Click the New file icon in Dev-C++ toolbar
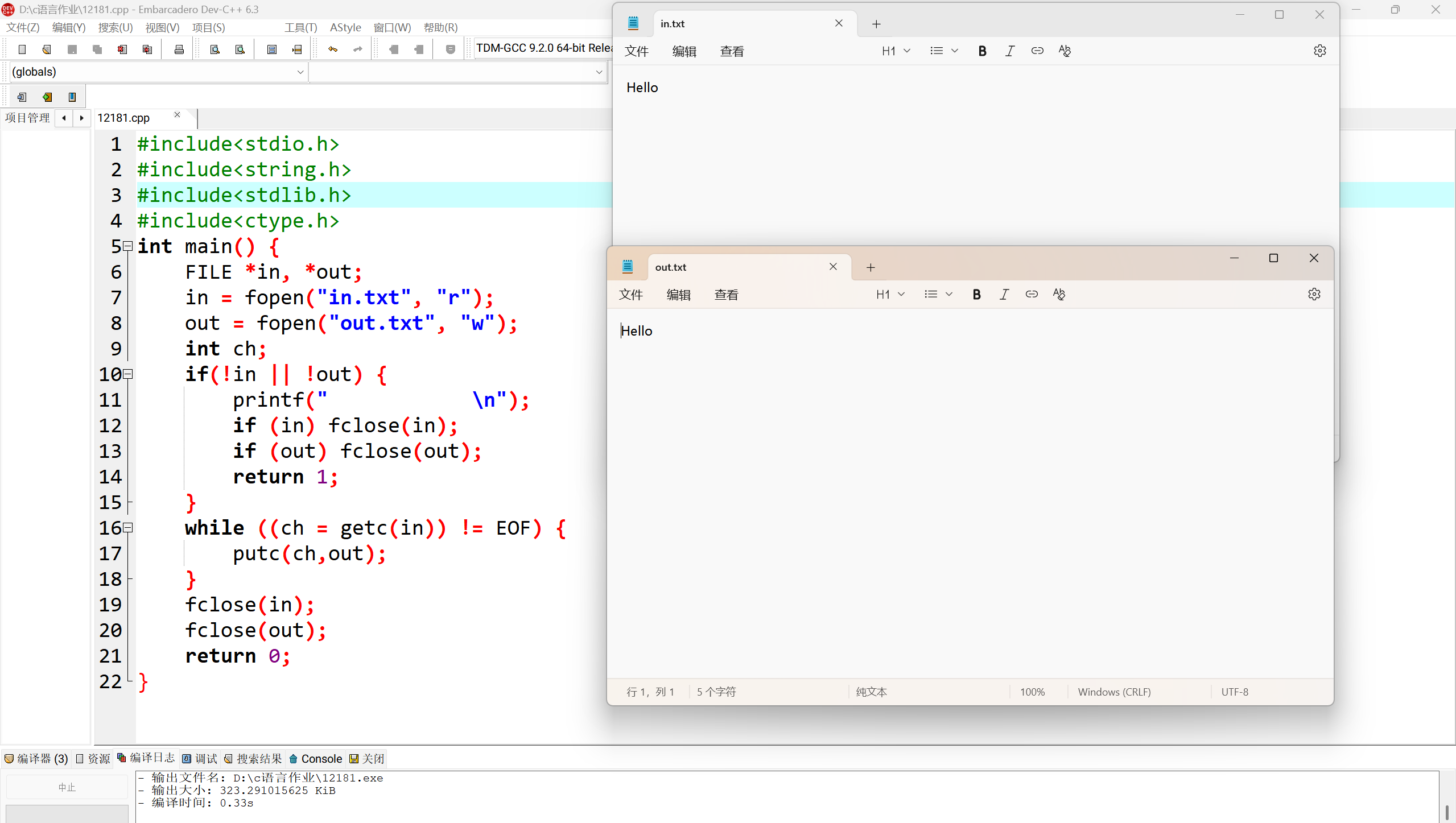The width and height of the screenshot is (1456, 823). [x=22, y=49]
